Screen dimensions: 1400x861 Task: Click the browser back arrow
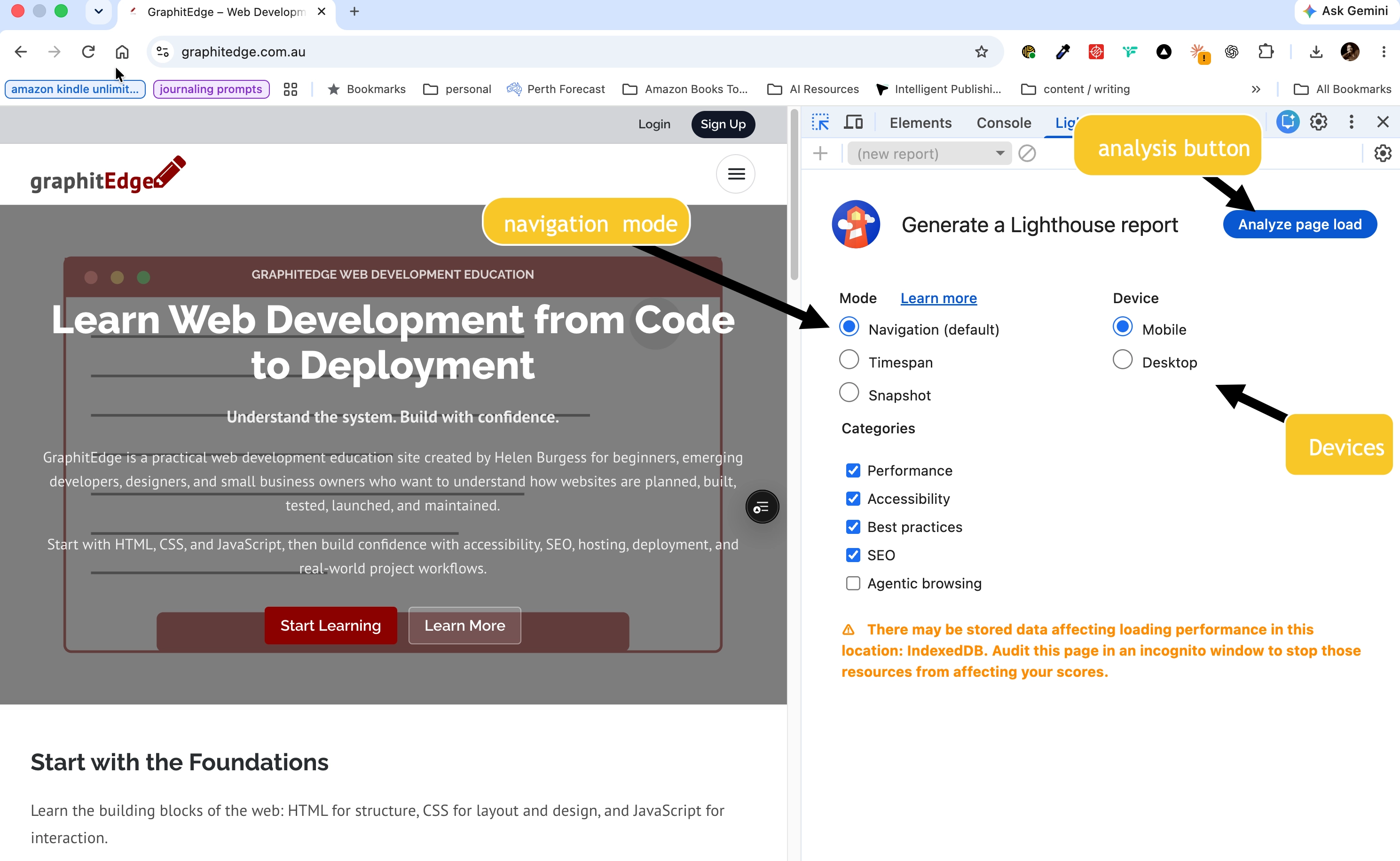coord(21,52)
